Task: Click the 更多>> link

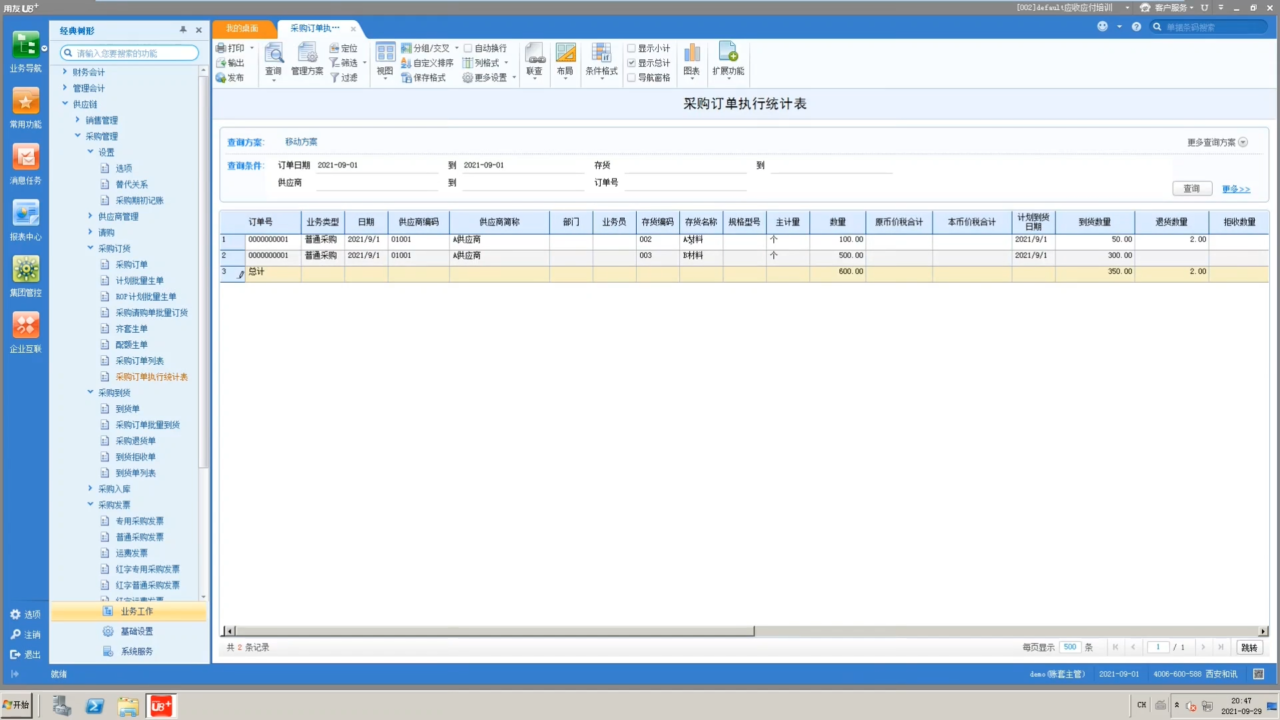Action: [x=1236, y=188]
